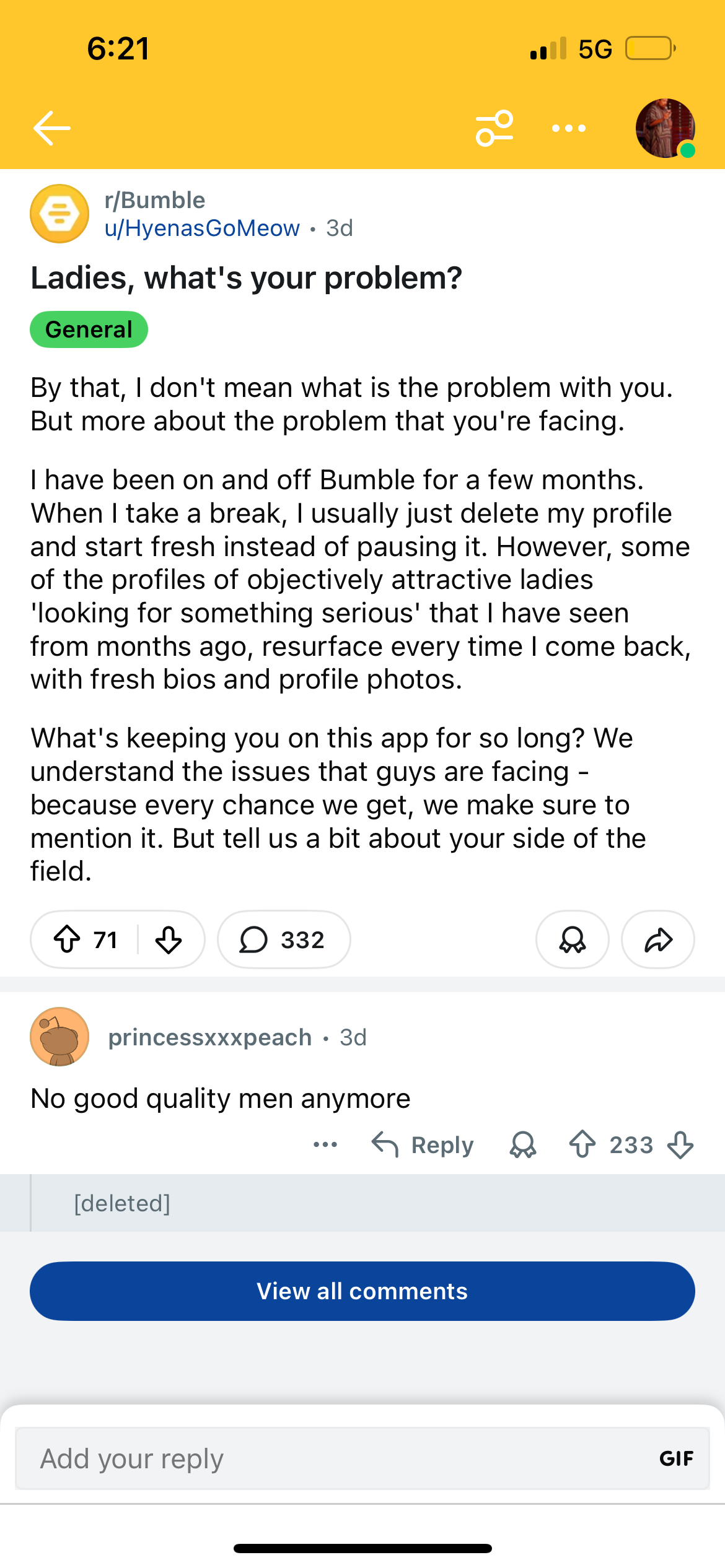
Task: Open the comment's three-dot options
Action: tap(325, 1144)
